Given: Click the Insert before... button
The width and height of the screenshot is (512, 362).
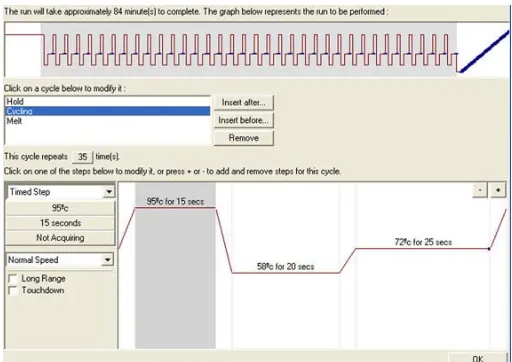Looking at the screenshot, I should coord(244,120).
